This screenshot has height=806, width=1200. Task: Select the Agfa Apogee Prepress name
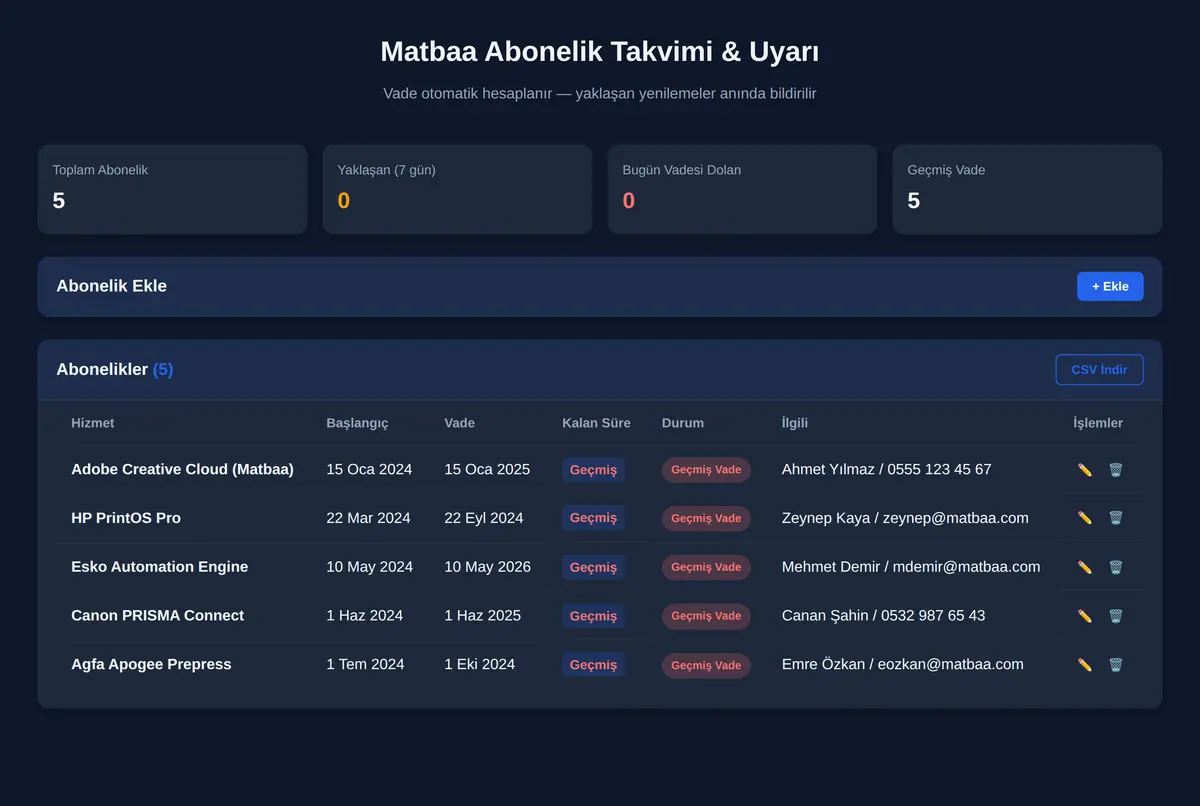(151, 664)
